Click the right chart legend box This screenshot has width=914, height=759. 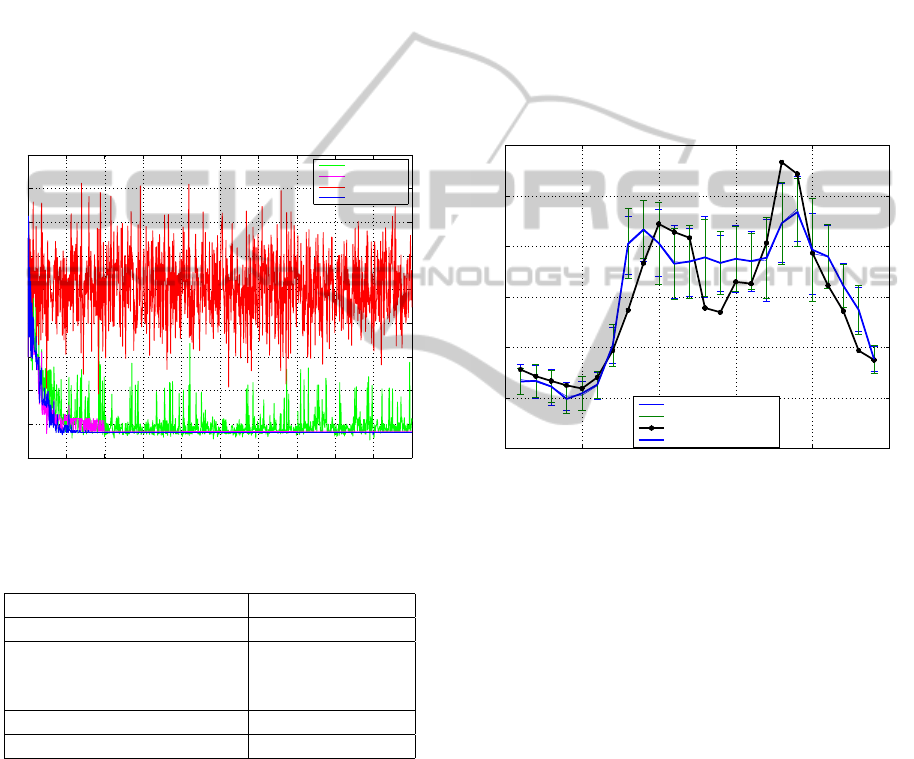pos(706,421)
